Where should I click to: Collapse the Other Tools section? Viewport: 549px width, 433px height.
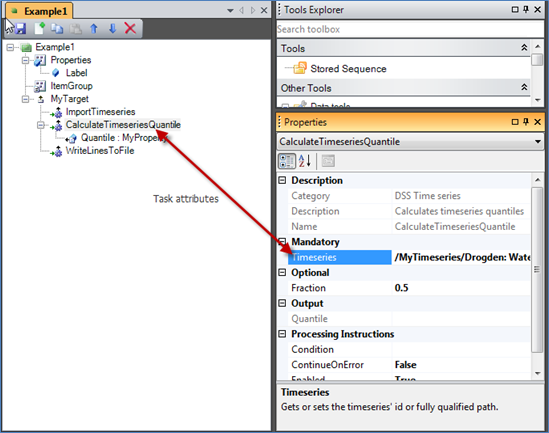point(524,87)
